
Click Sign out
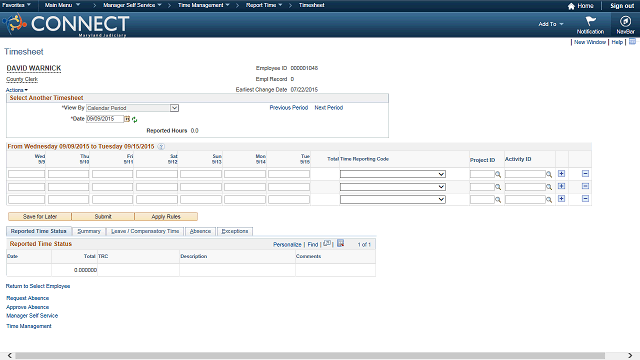coord(622,6)
